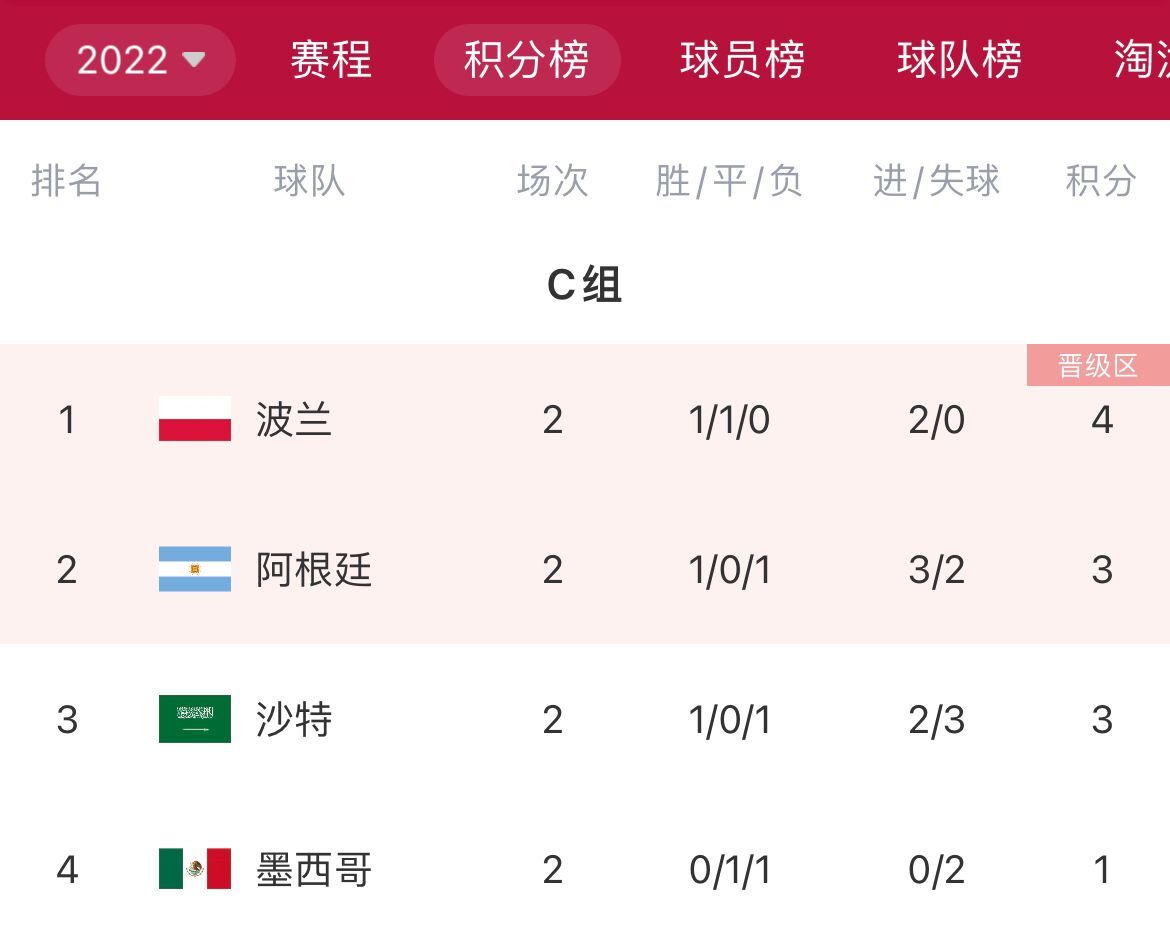
Task: Open team 阿根廷 details
Action: 313,569
